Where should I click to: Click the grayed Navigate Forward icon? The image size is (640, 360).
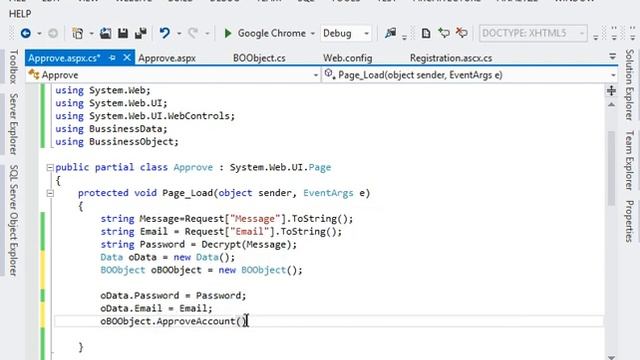point(53,33)
